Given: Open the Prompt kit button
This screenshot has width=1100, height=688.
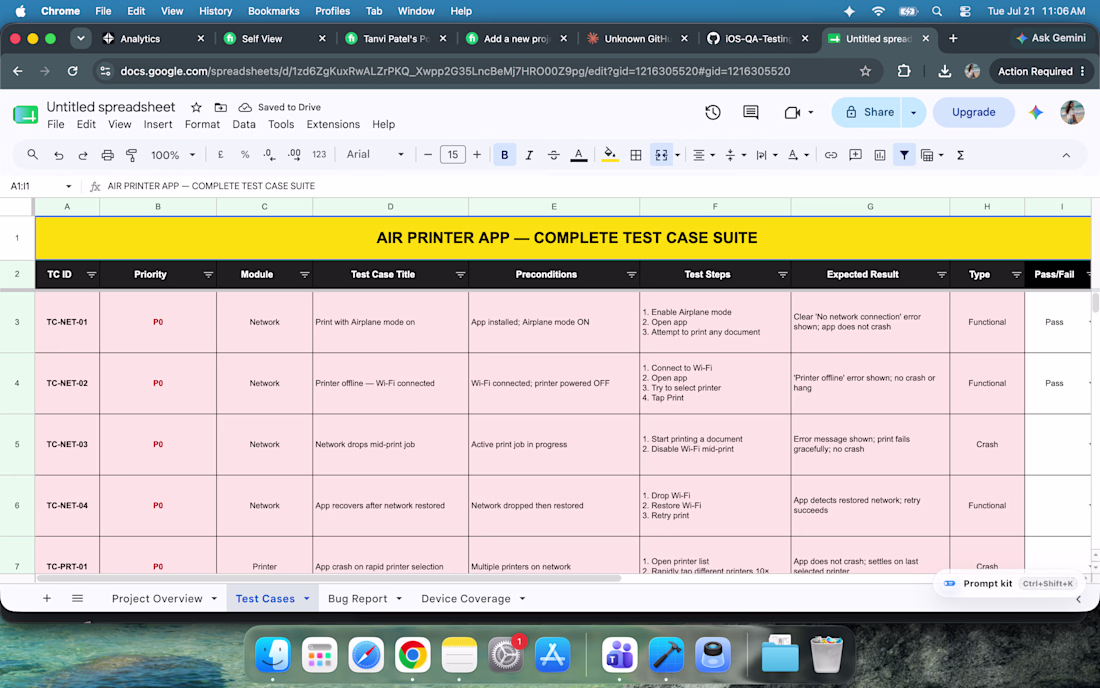Looking at the screenshot, I should coord(1007,584).
